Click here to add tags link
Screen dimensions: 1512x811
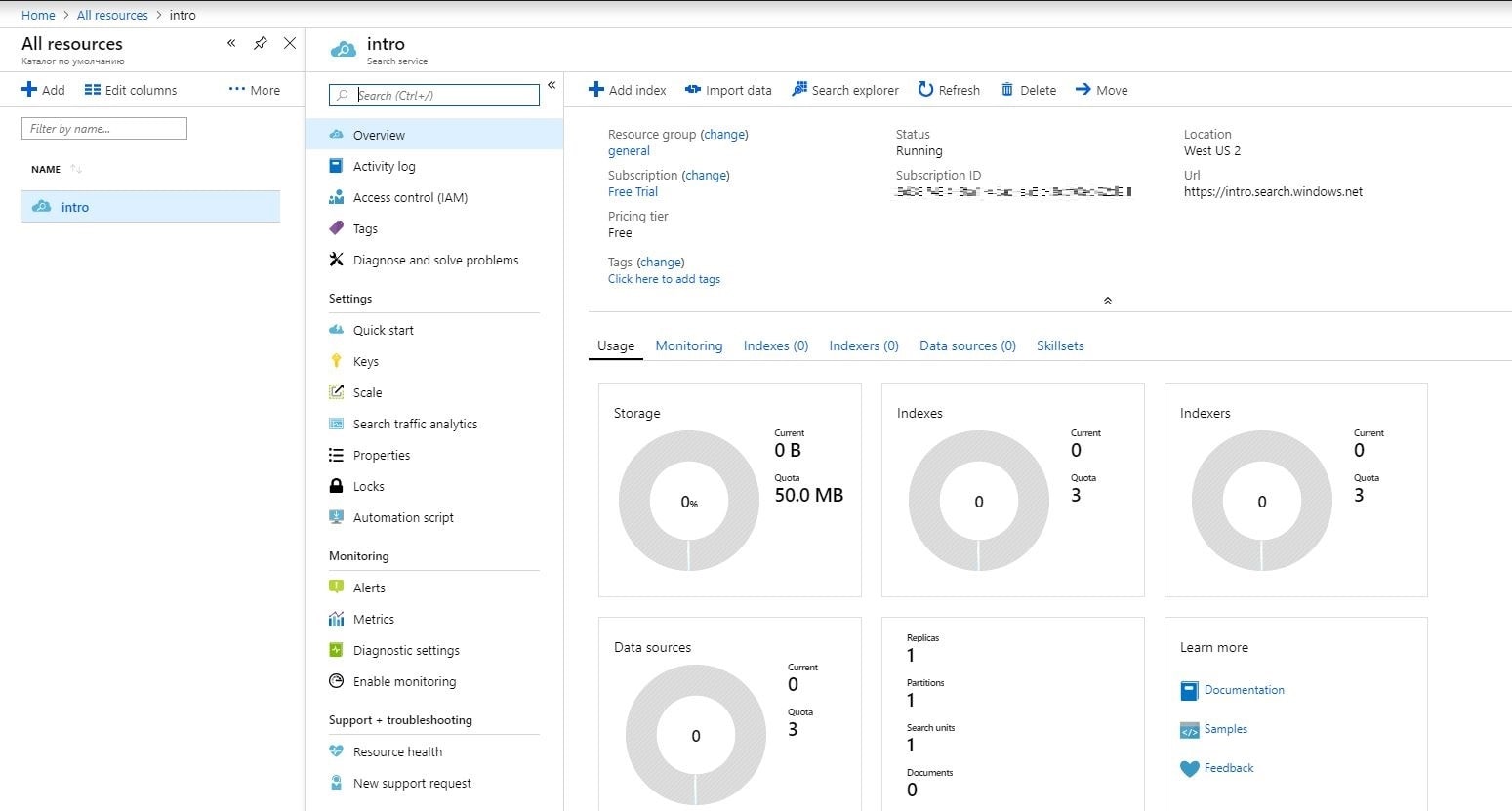click(664, 279)
